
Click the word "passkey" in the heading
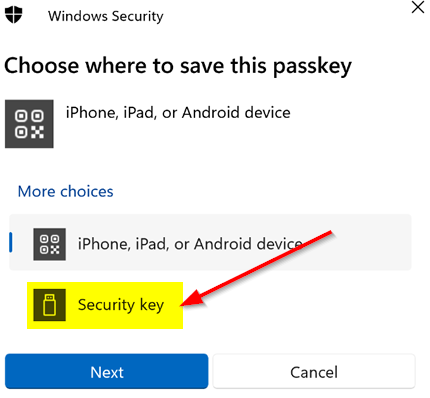coord(313,67)
